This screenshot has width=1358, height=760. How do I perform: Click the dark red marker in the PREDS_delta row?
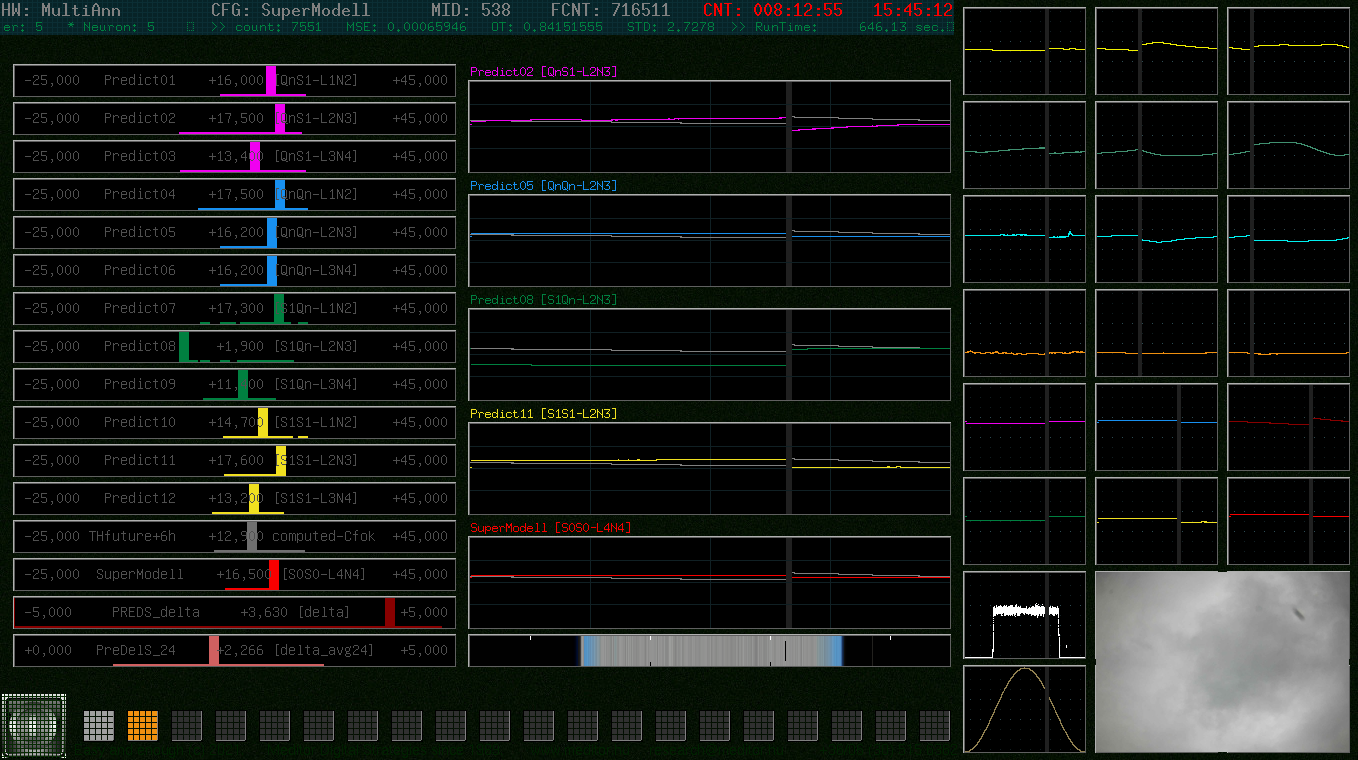click(390, 612)
